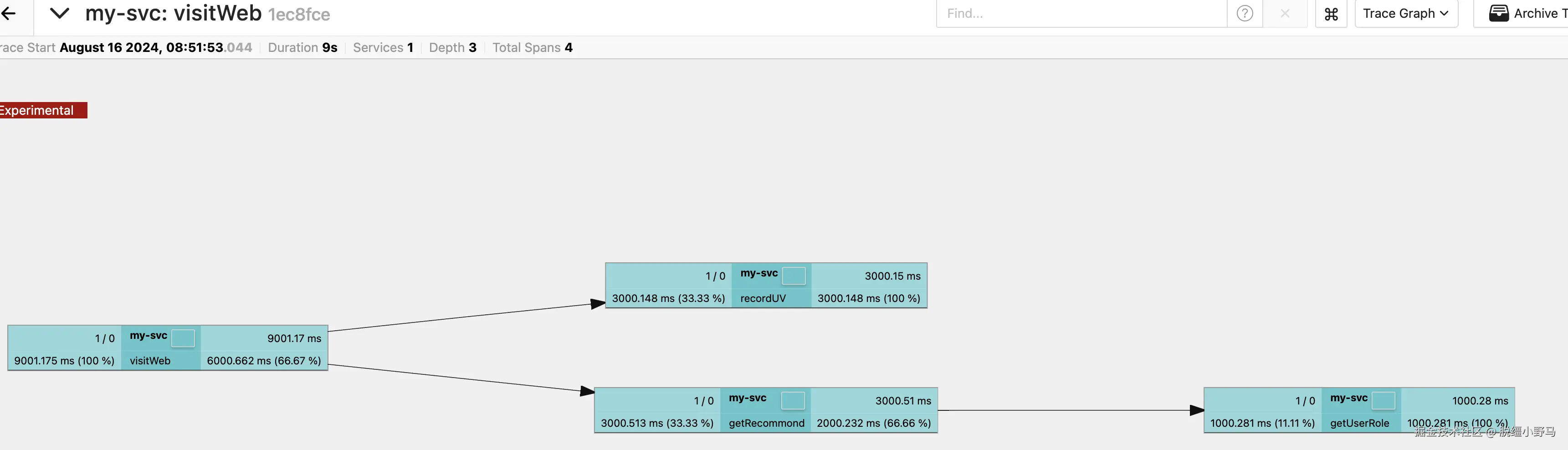
Task: Select the recordUV operation label
Action: tap(763, 298)
